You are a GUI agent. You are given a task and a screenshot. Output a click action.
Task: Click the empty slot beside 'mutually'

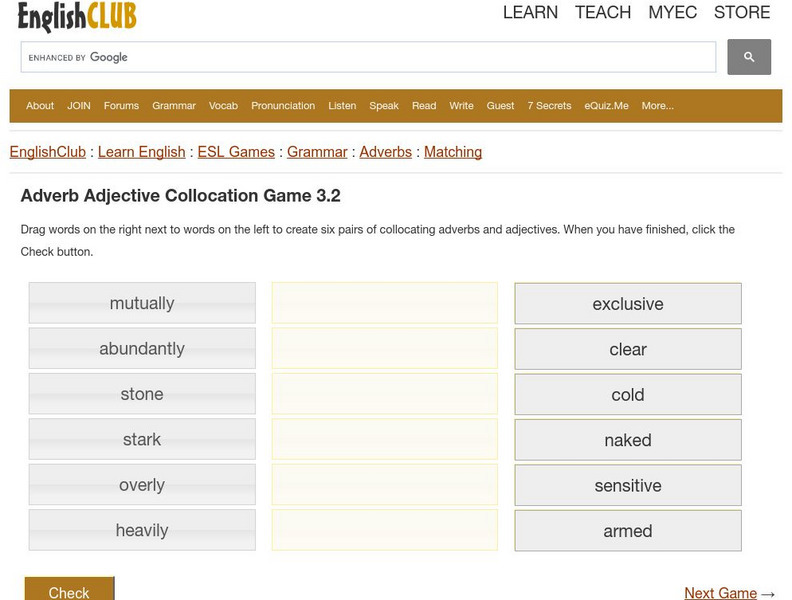[384, 303]
